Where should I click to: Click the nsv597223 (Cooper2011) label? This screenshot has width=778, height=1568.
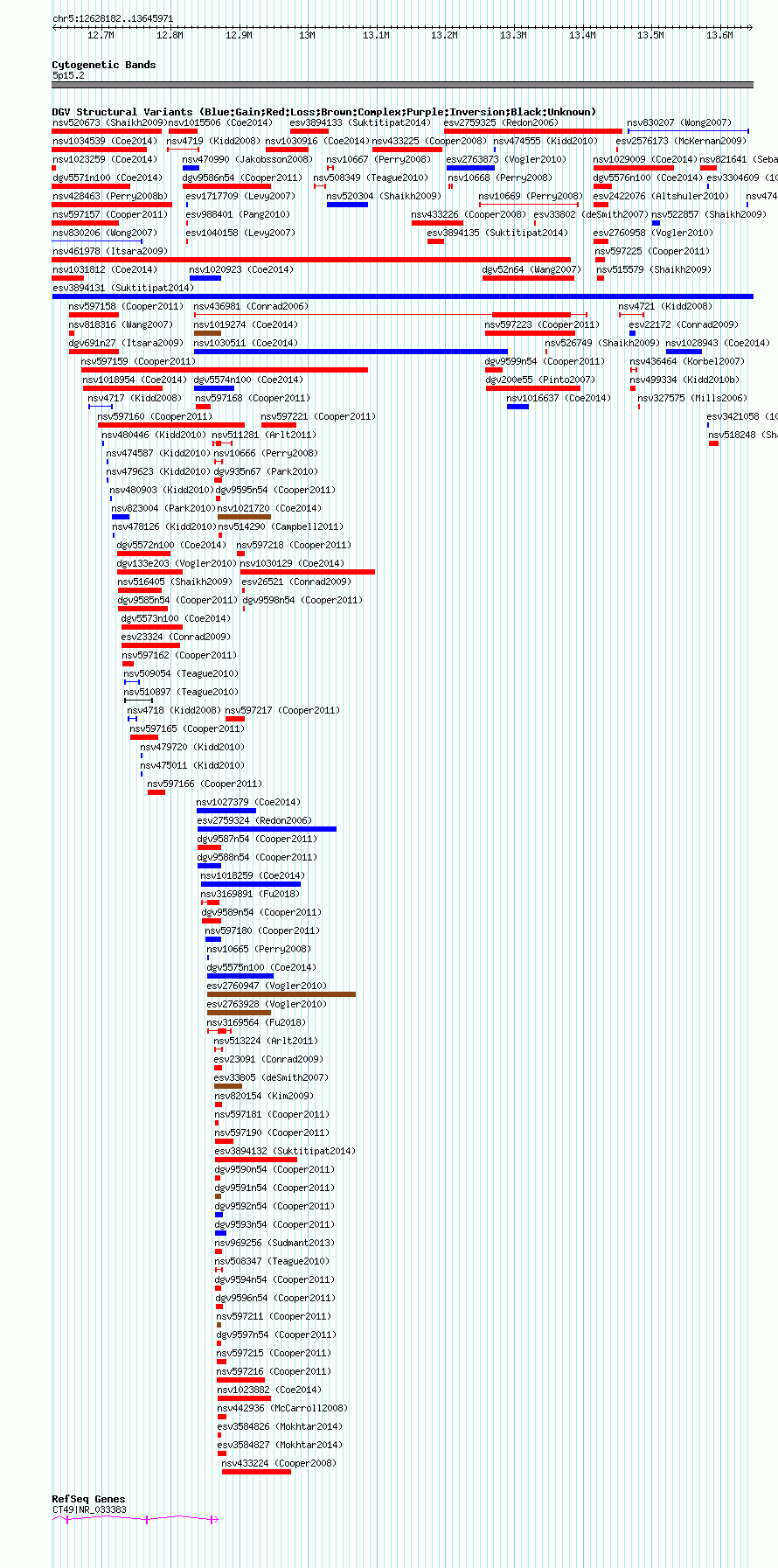click(542, 324)
